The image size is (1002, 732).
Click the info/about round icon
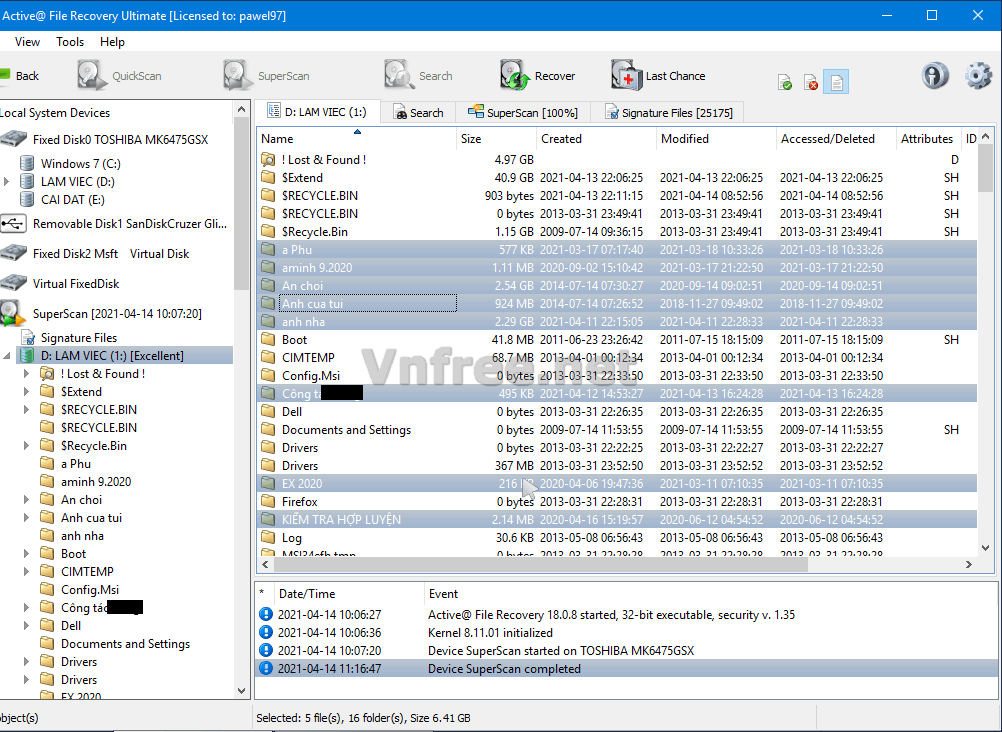pyautogui.click(x=935, y=76)
